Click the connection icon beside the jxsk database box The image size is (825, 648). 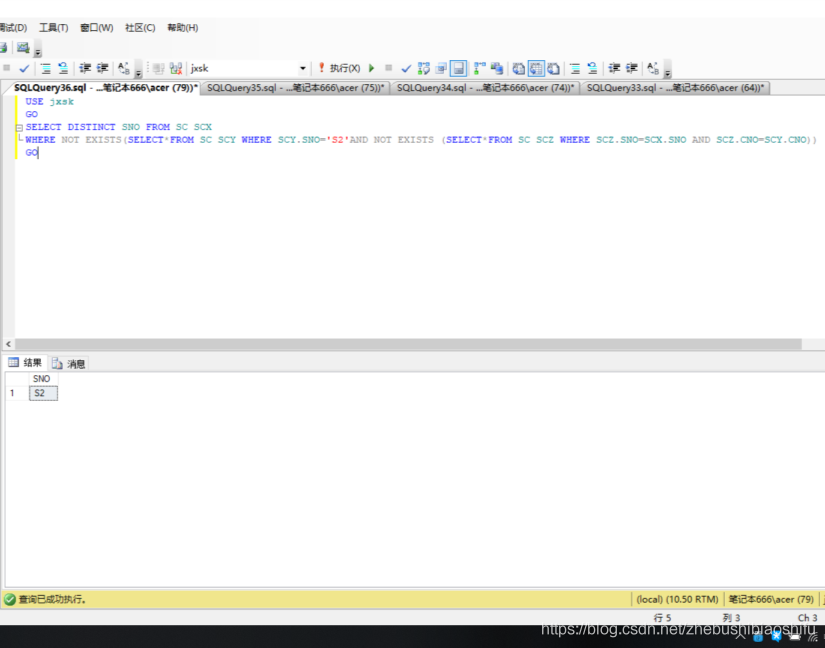click(x=176, y=68)
